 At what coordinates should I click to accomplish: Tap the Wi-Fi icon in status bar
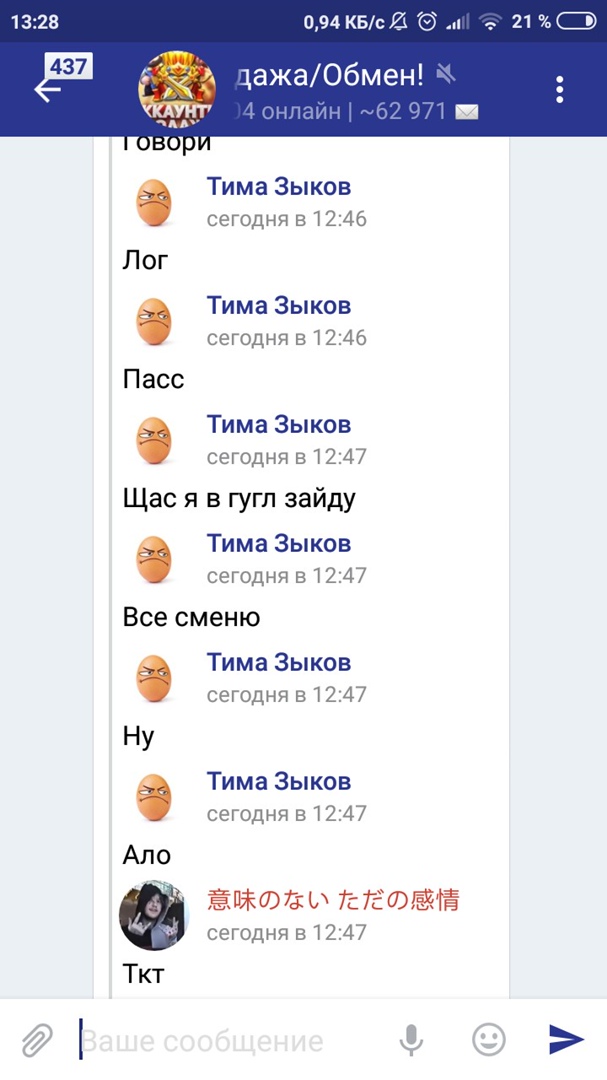(490, 21)
